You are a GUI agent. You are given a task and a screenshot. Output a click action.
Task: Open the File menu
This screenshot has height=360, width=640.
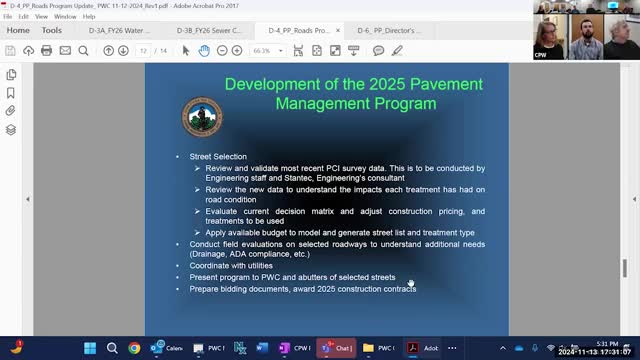click(x=7, y=17)
